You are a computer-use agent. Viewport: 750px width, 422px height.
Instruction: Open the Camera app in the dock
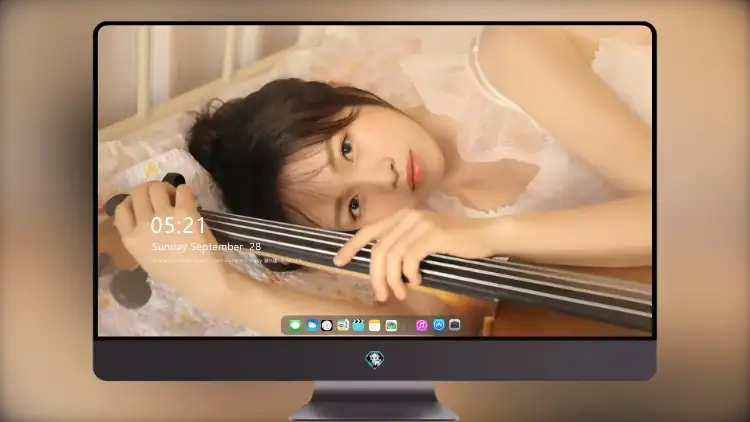[x=454, y=325]
